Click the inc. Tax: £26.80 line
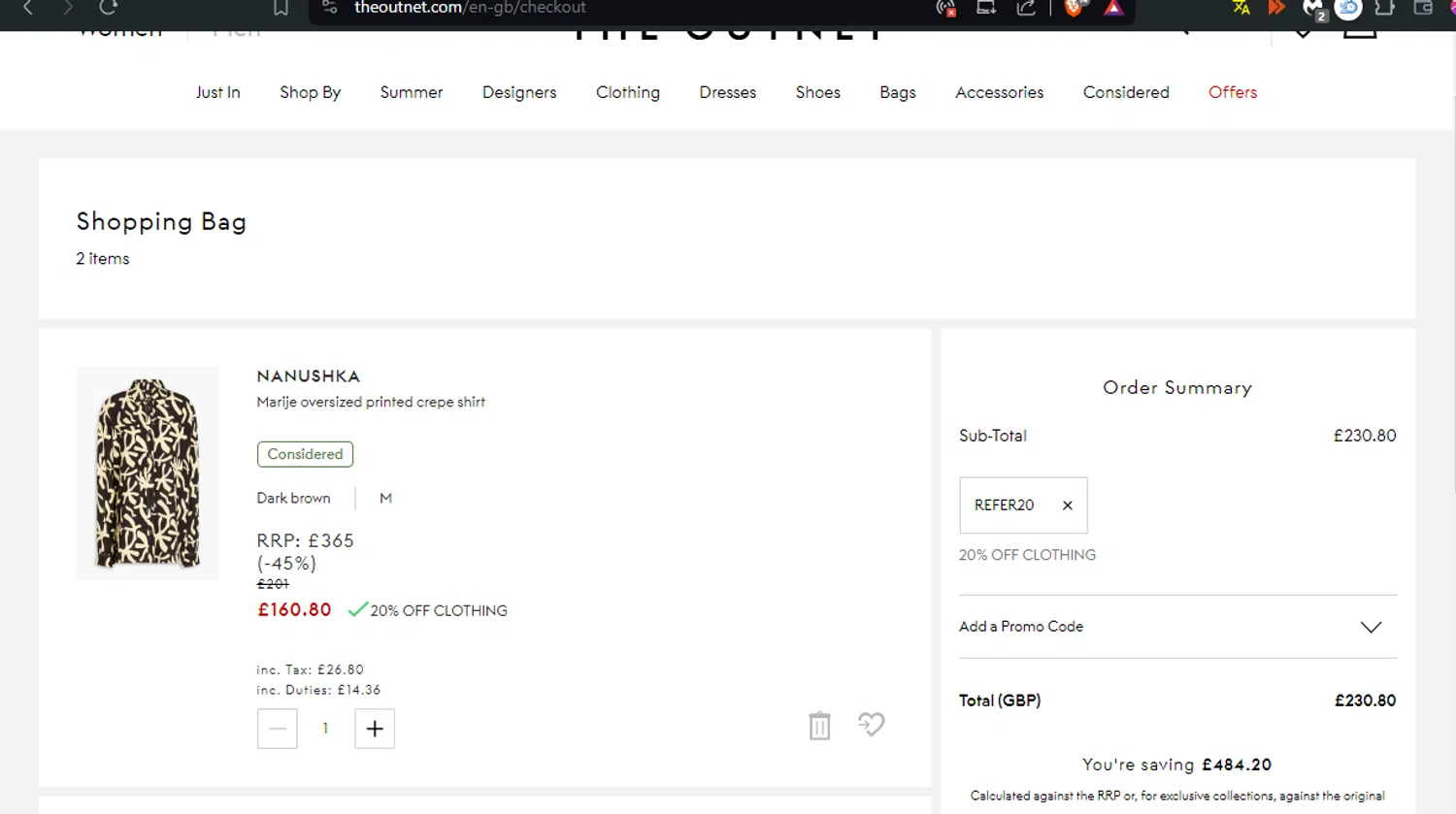 (x=310, y=669)
